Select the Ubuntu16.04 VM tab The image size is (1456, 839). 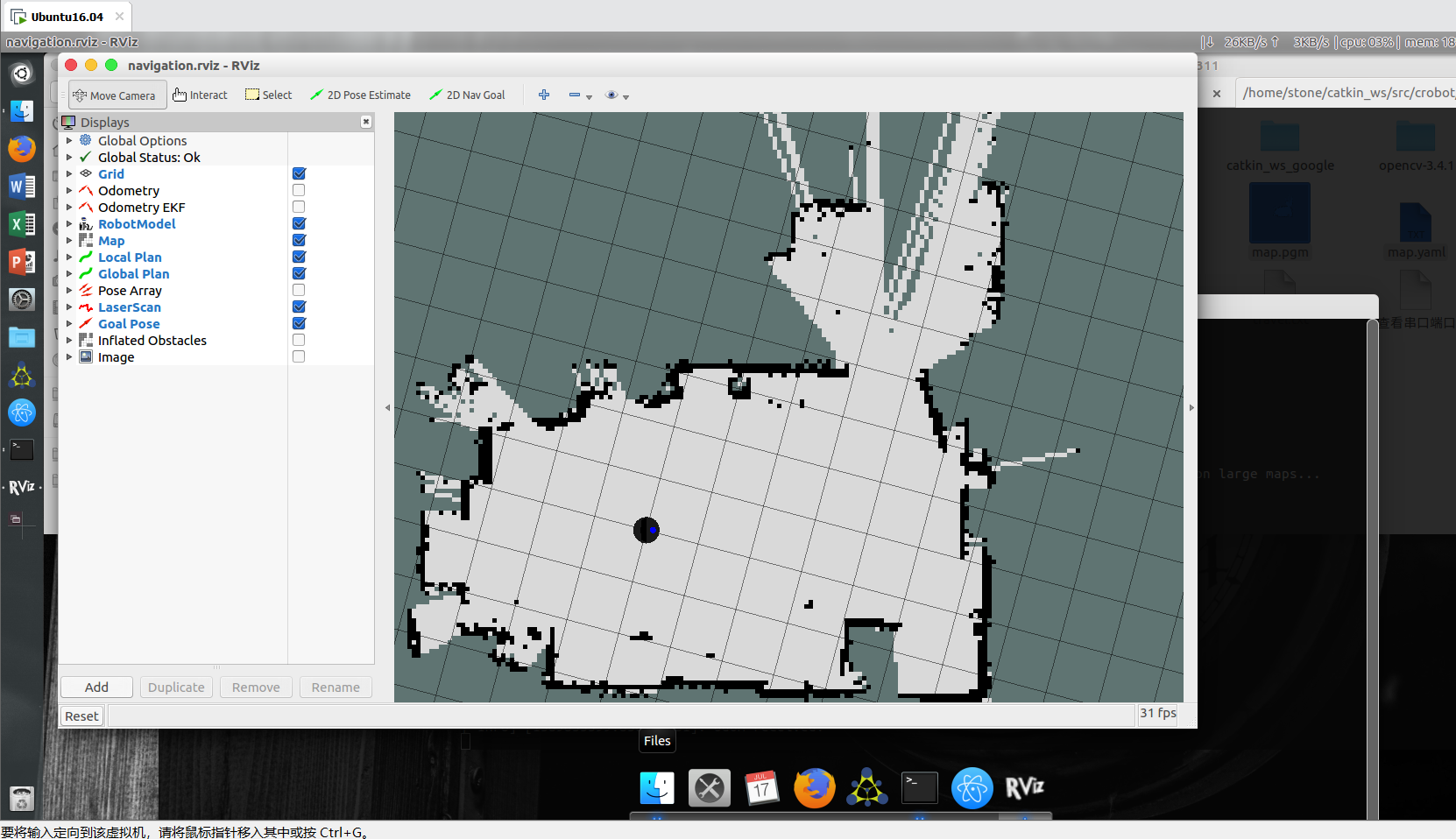tap(67, 17)
